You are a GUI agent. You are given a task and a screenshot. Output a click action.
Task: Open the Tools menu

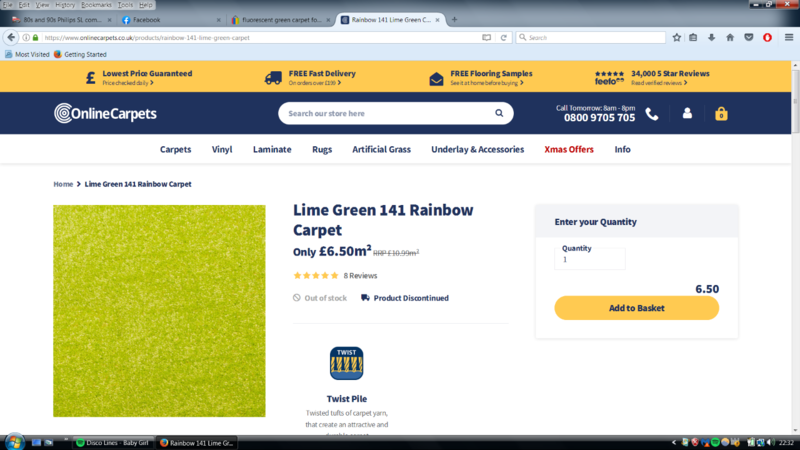coord(125,5)
